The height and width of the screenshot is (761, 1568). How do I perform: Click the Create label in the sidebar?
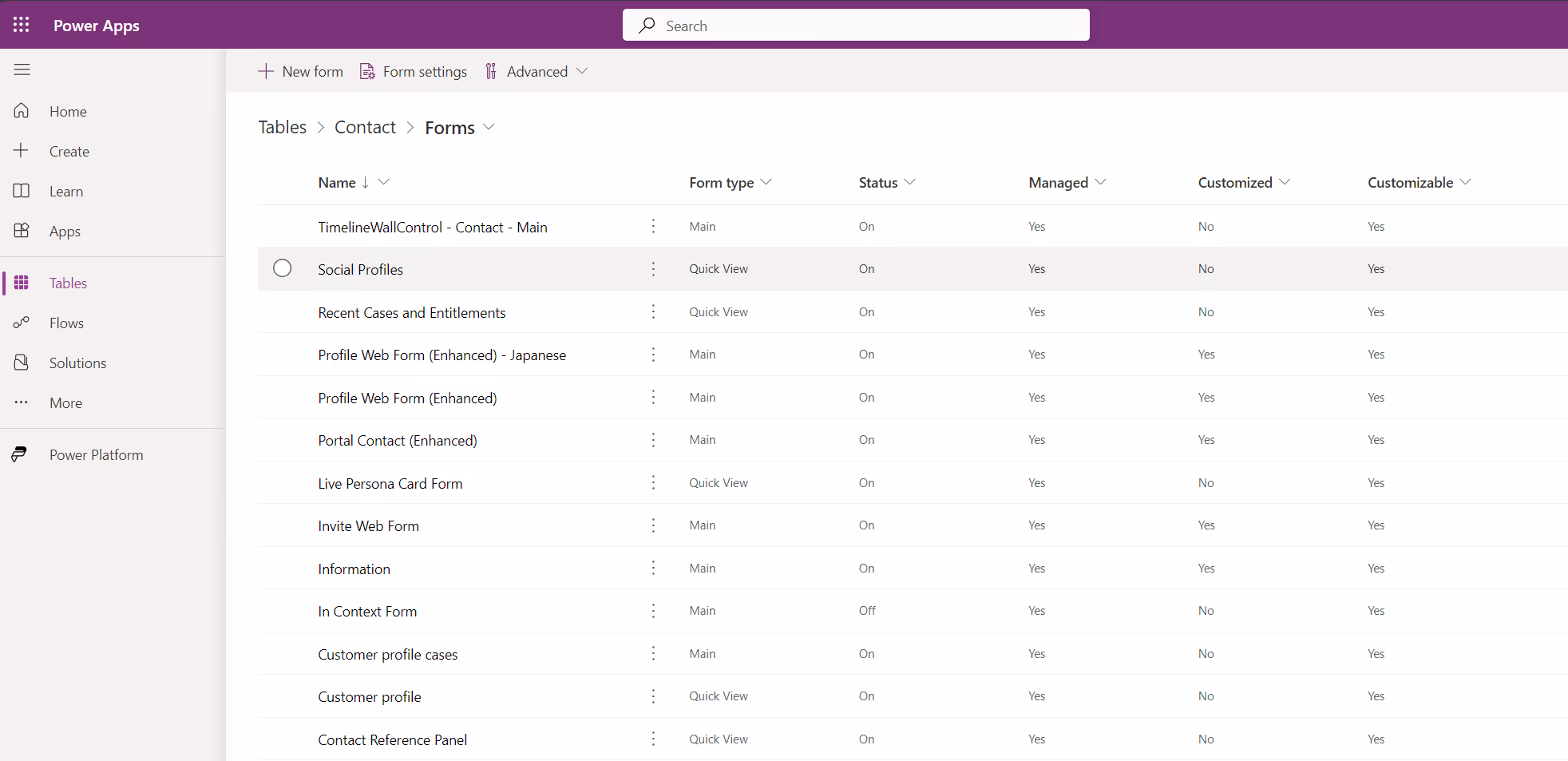[69, 151]
